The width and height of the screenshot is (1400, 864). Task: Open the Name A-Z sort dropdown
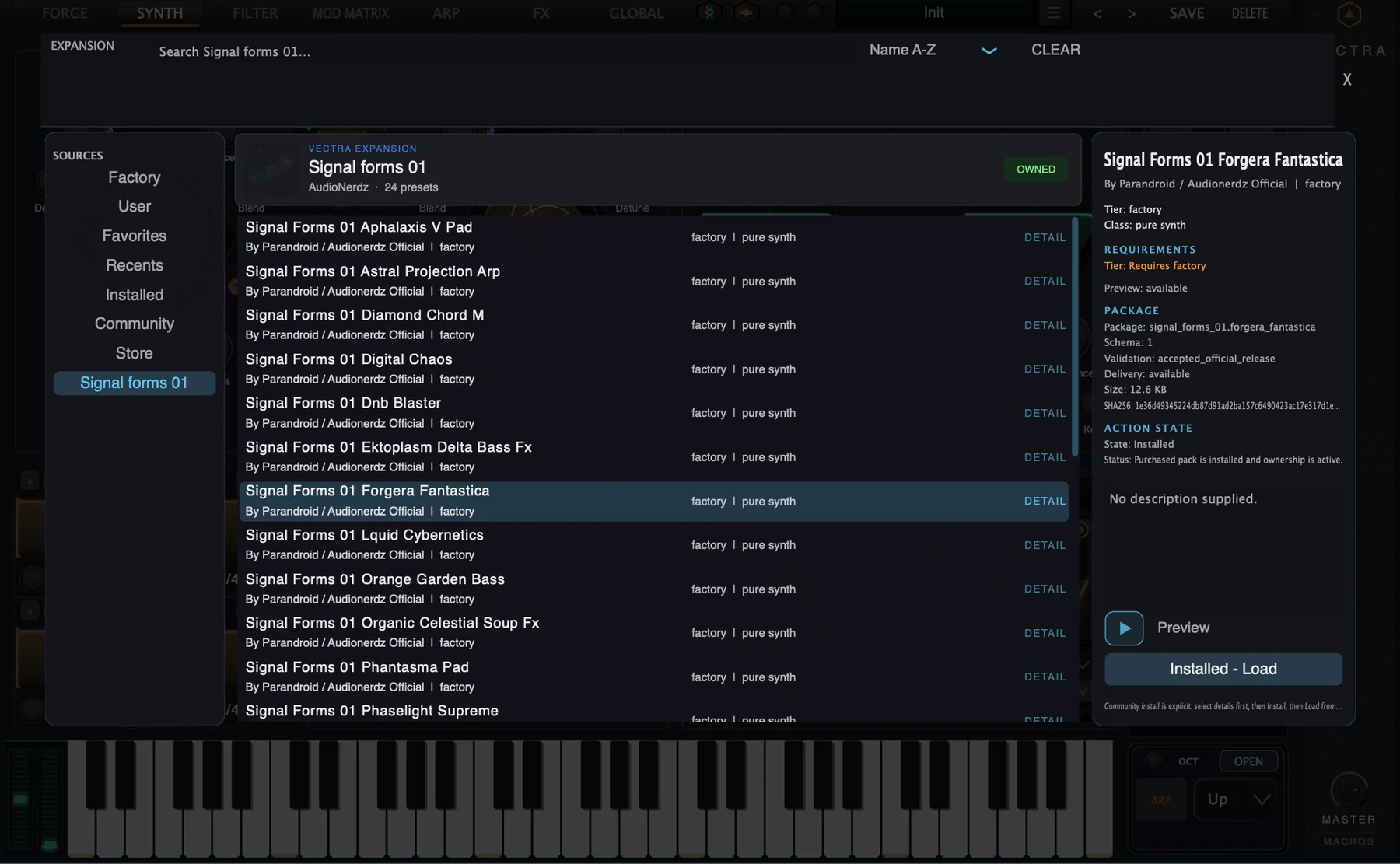point(933,50)
